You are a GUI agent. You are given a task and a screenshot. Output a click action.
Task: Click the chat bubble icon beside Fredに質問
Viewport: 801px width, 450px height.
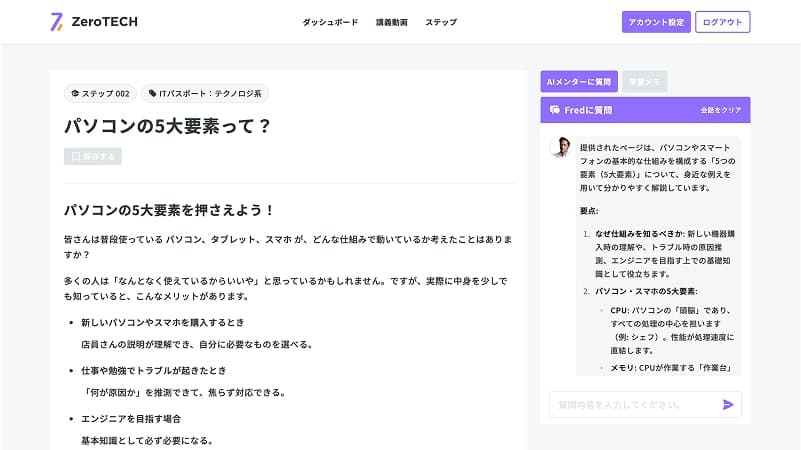click(x=554, y=110)
